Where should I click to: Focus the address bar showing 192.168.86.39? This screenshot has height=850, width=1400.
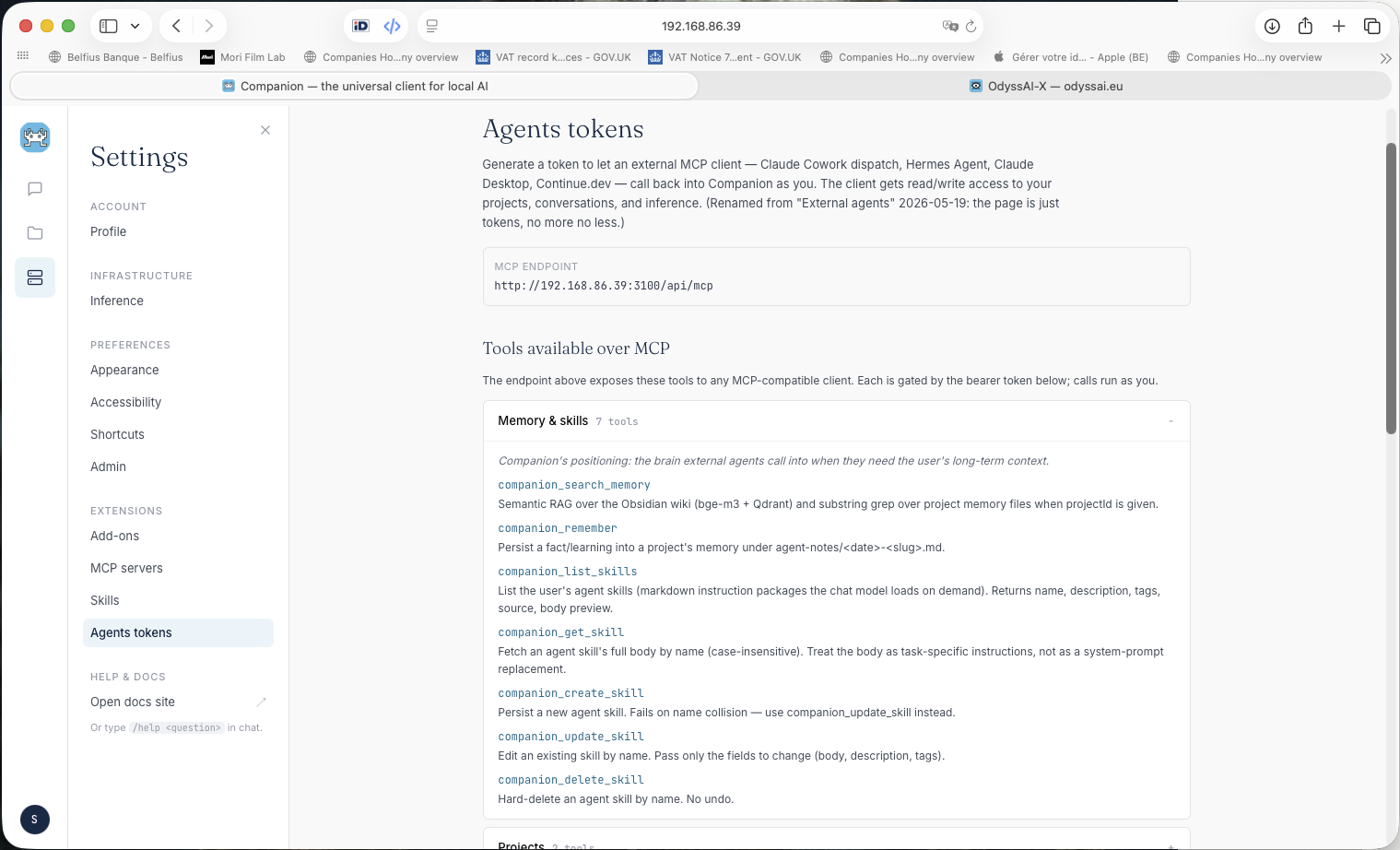[700, 26]
